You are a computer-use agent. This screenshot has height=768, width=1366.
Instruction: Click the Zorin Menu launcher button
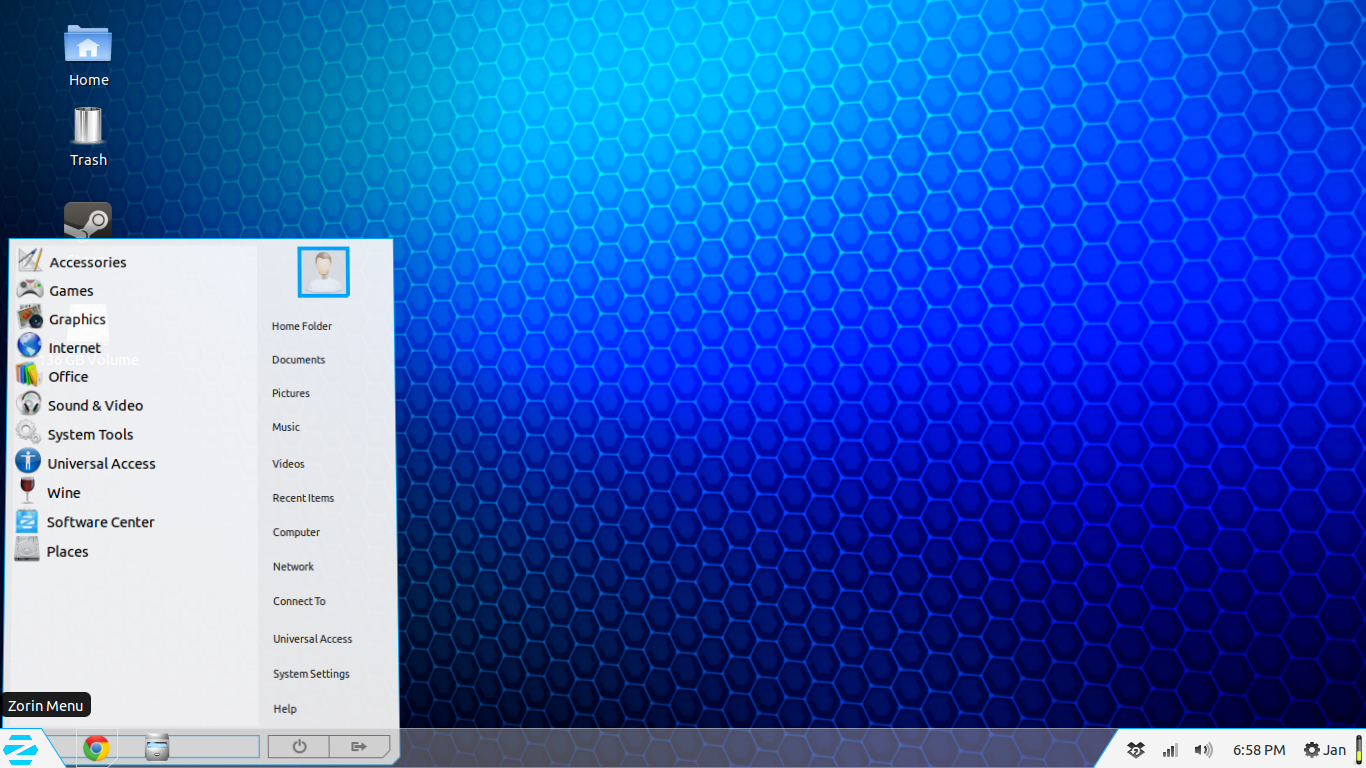point(22,748)
